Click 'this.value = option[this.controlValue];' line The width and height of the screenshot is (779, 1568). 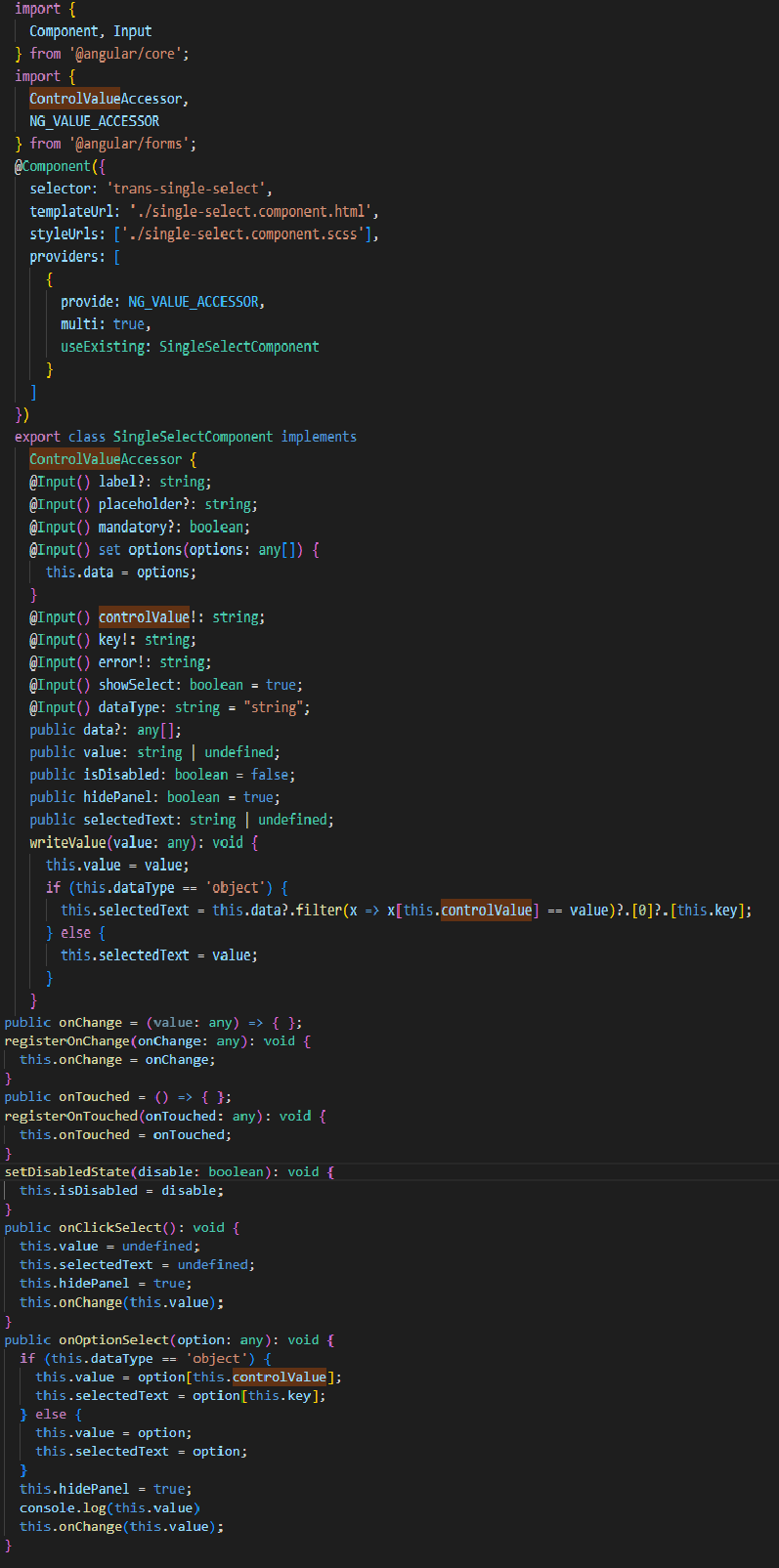point(189,1377)
